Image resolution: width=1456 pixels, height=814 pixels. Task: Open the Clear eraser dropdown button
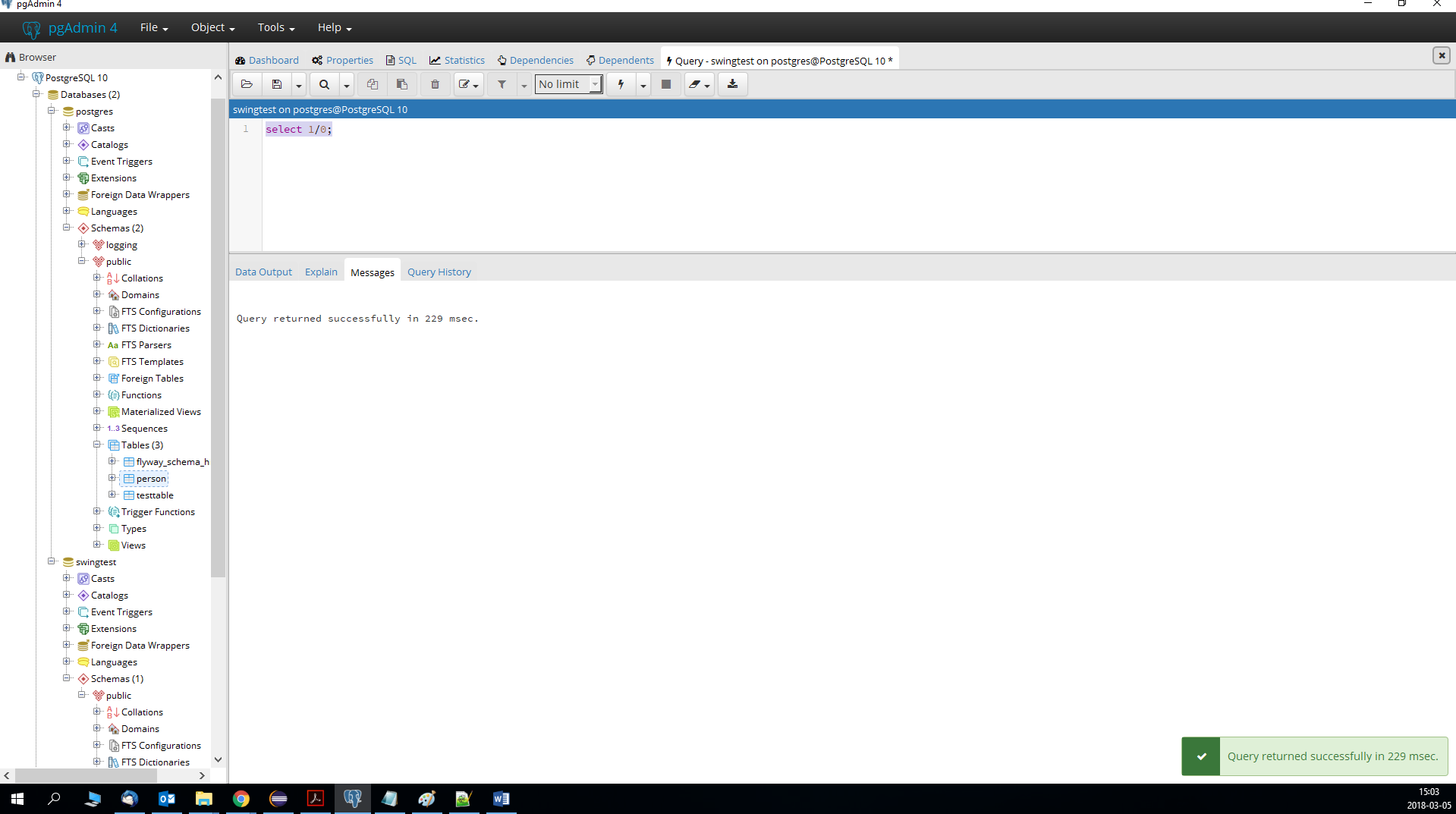coord(699,84)
